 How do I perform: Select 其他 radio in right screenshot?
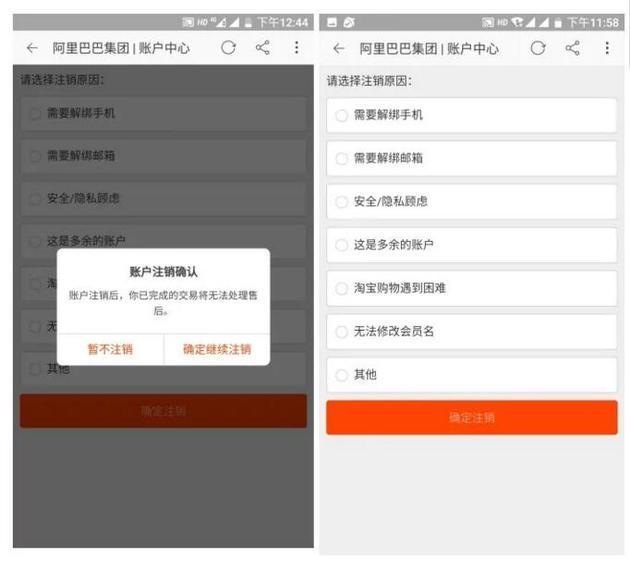tap(342, 375)
